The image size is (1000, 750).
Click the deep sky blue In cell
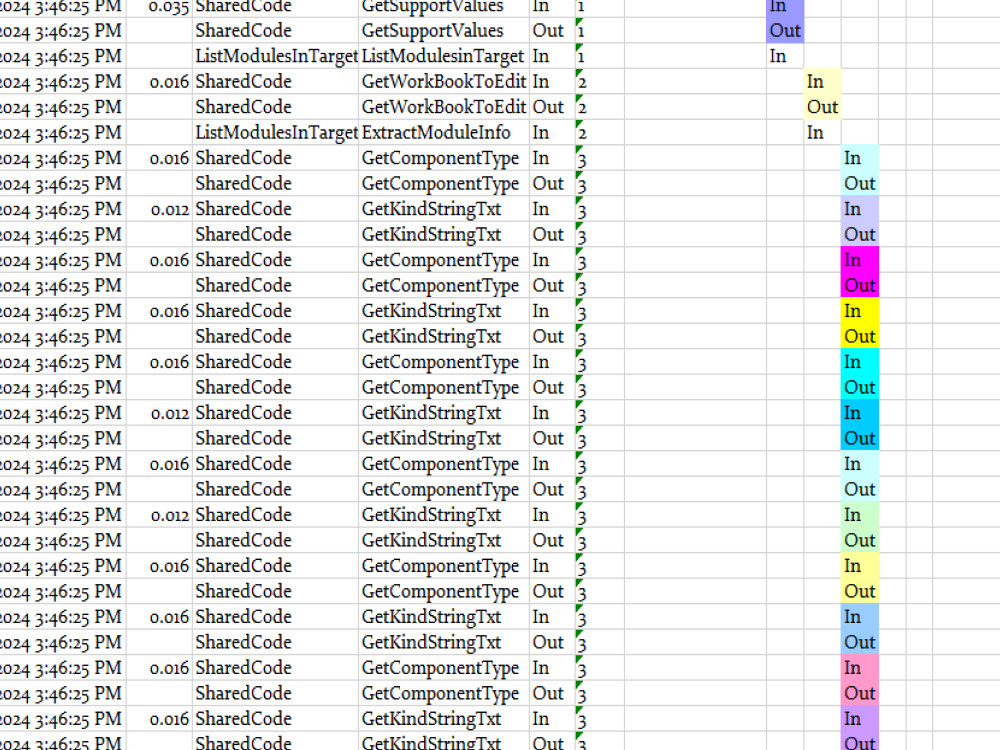pos(860,413)
